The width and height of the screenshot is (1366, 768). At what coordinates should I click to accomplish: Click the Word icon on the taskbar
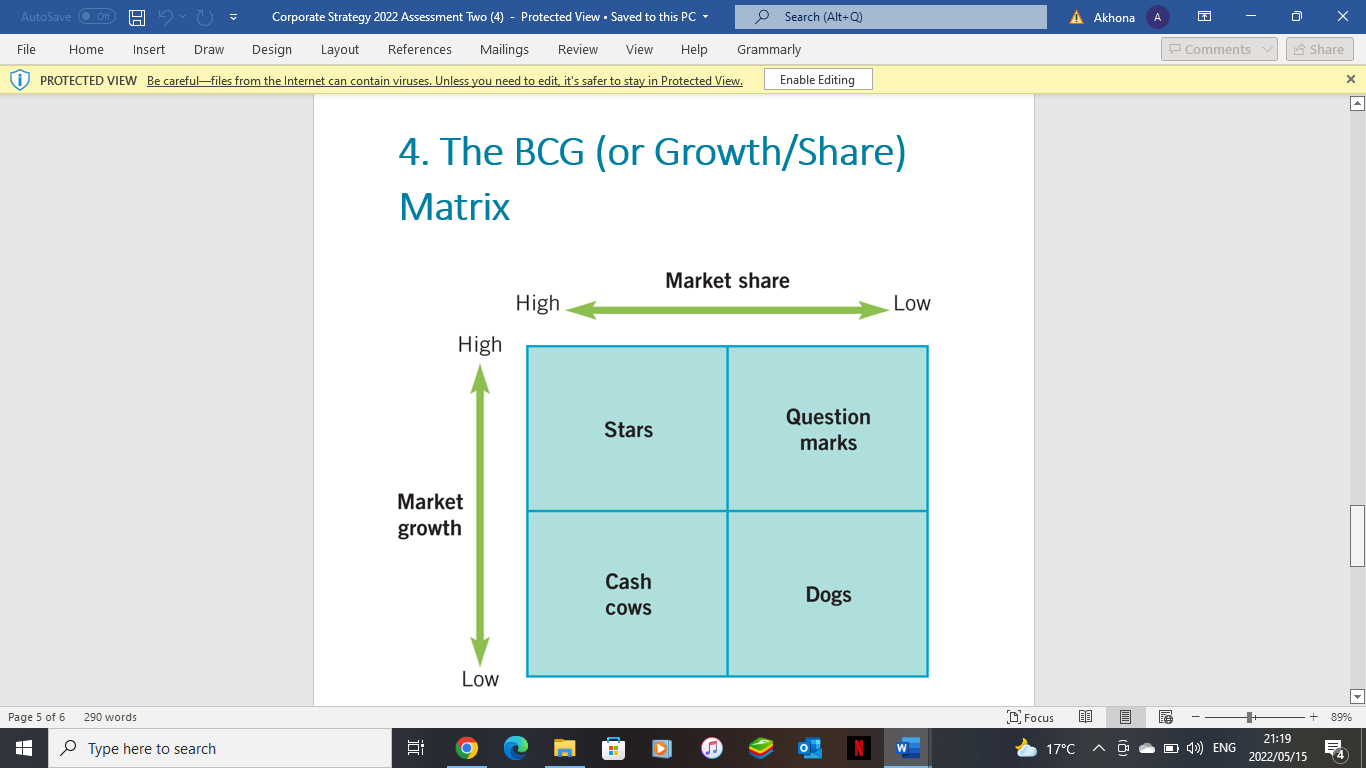[907, 748]
